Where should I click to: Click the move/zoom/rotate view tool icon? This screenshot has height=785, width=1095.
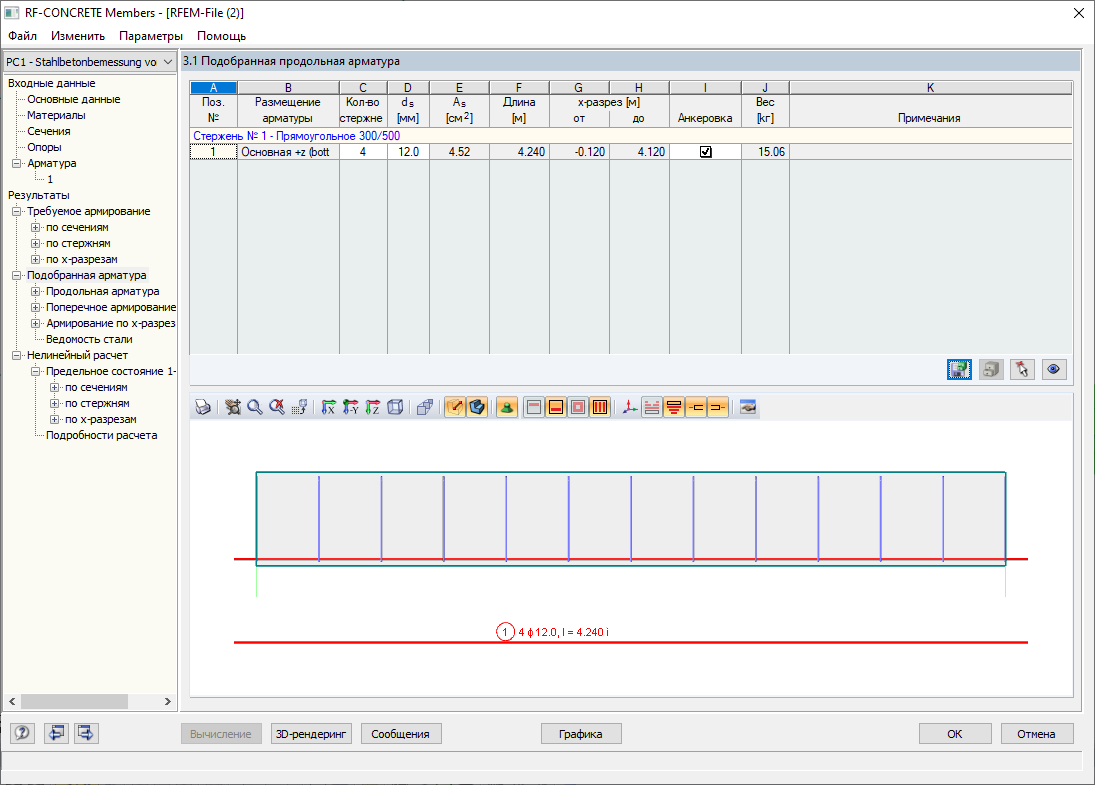[x=233, y=407]
